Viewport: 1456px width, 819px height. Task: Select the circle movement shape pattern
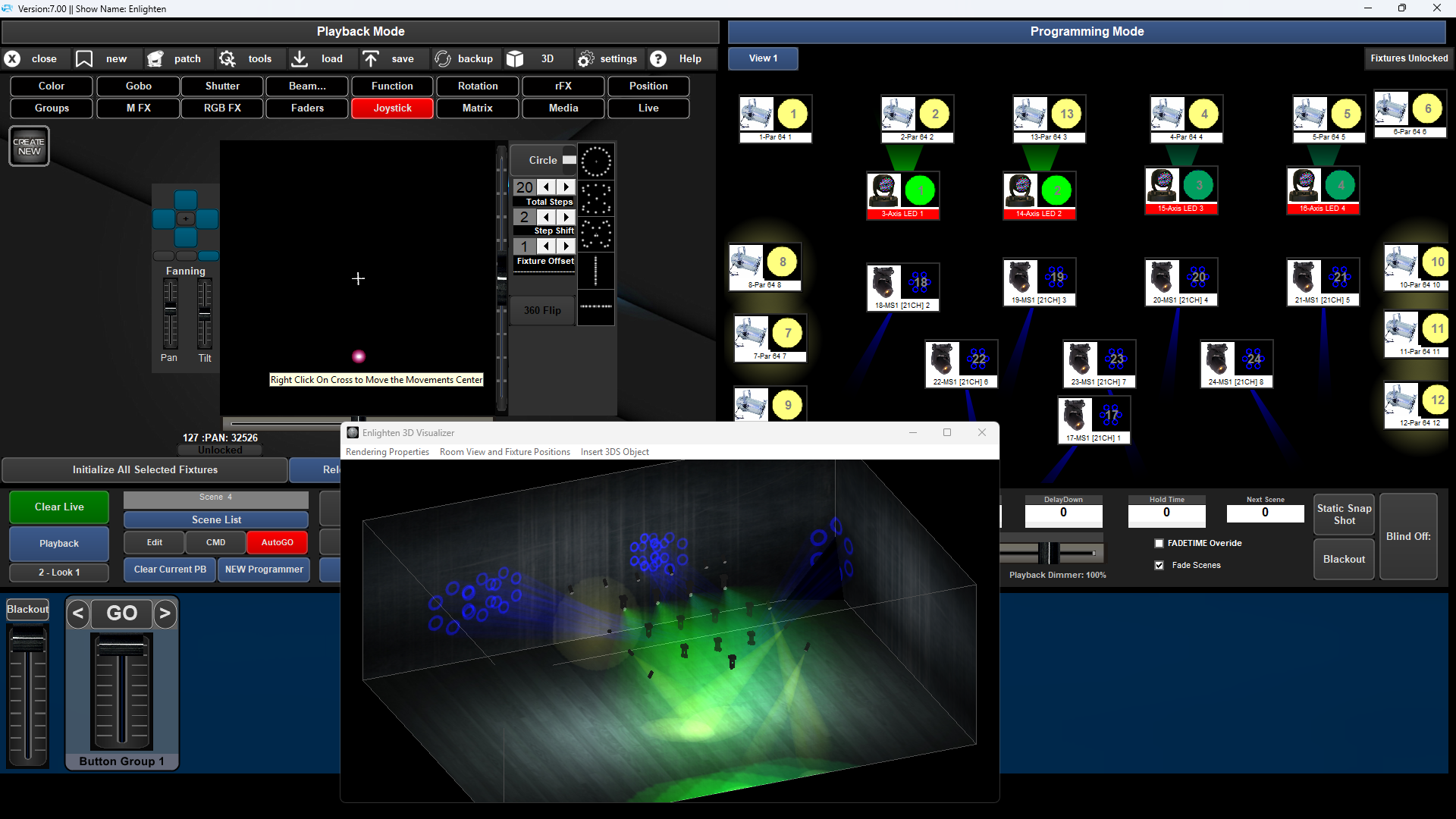point(596,162)
